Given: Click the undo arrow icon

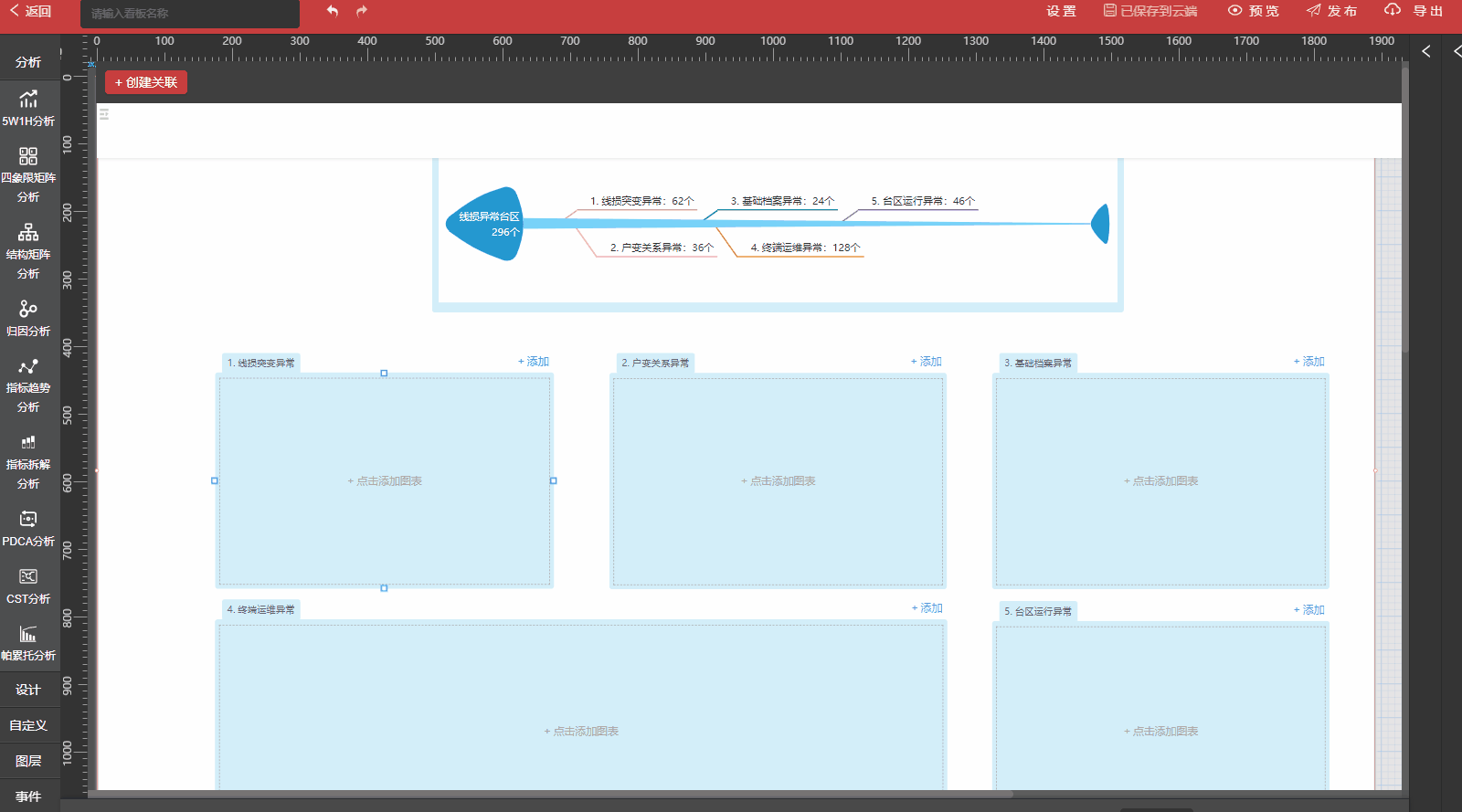Looking at the screenshot, I should [333, 11].
